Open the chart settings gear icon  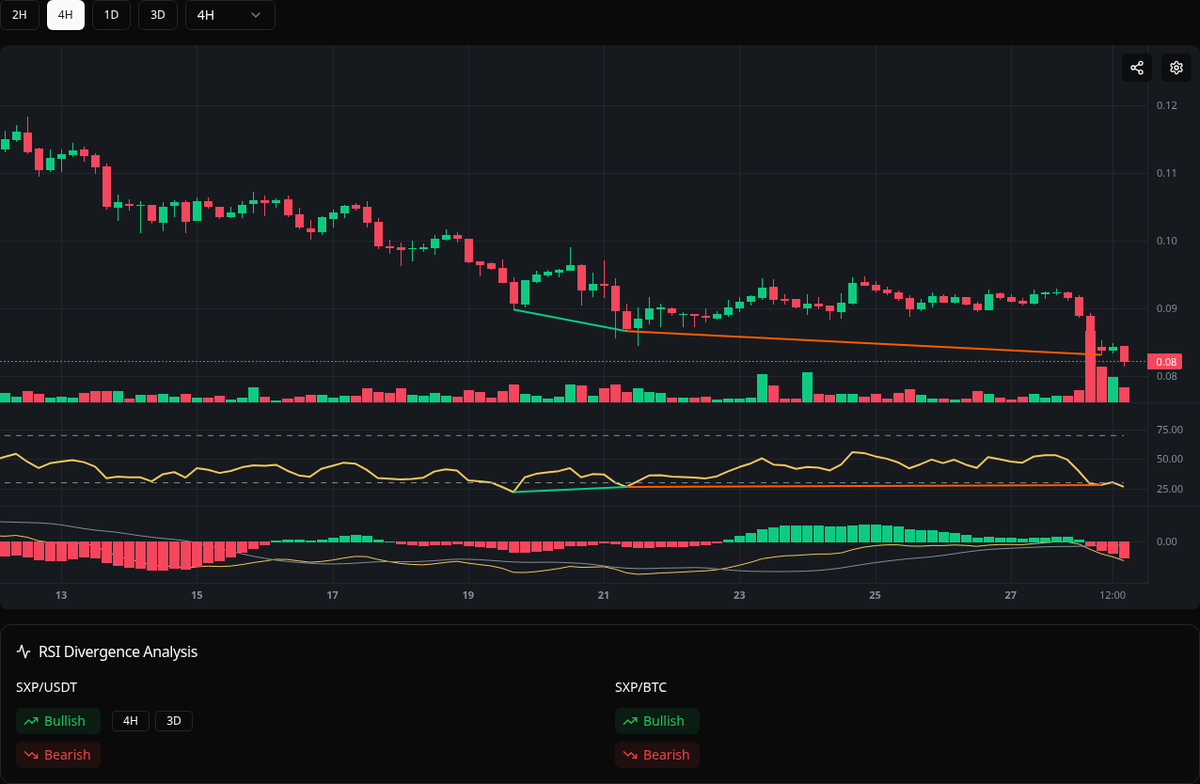pos(1175,67)
